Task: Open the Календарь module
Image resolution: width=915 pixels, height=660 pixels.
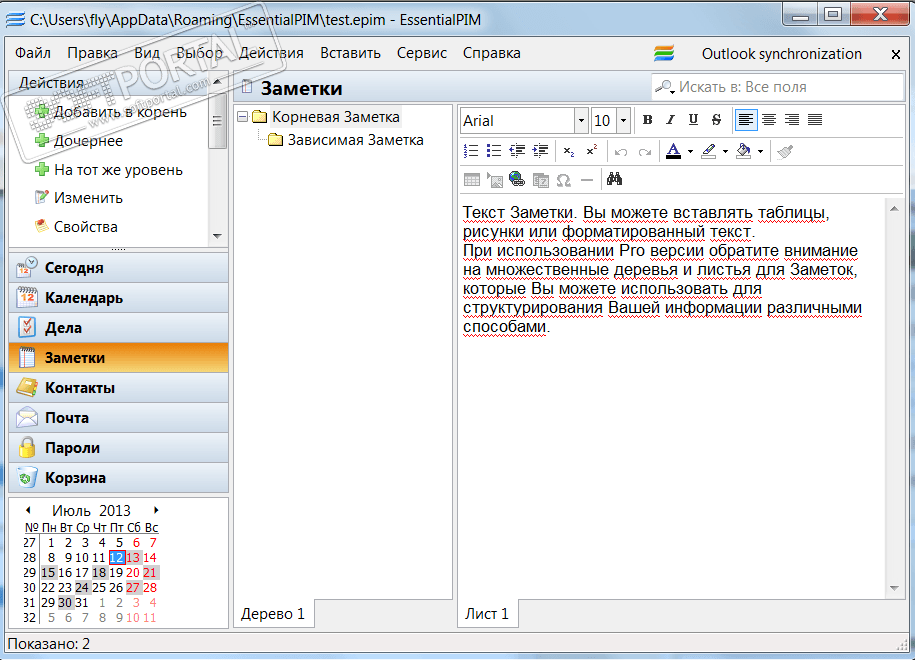Action: [118, 298]
